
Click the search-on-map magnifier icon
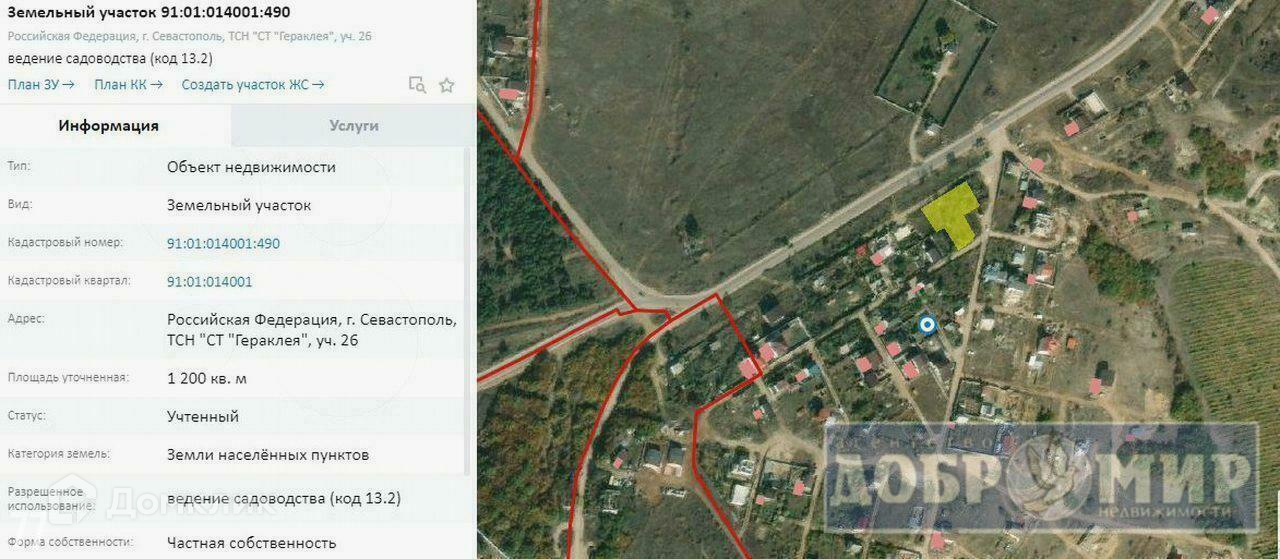pyautogui.click(x=417, y=85)
